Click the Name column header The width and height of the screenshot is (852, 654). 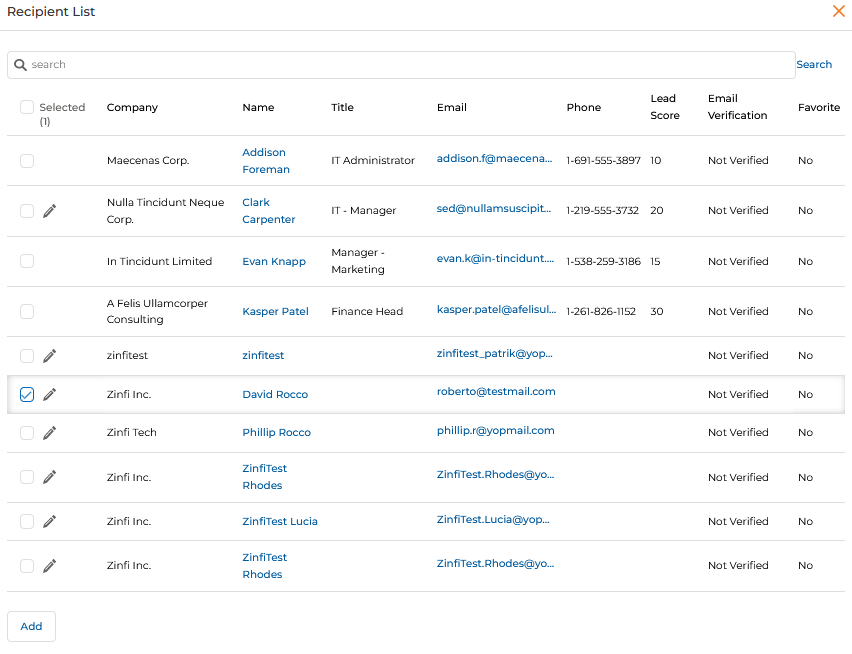pos(258,108)
